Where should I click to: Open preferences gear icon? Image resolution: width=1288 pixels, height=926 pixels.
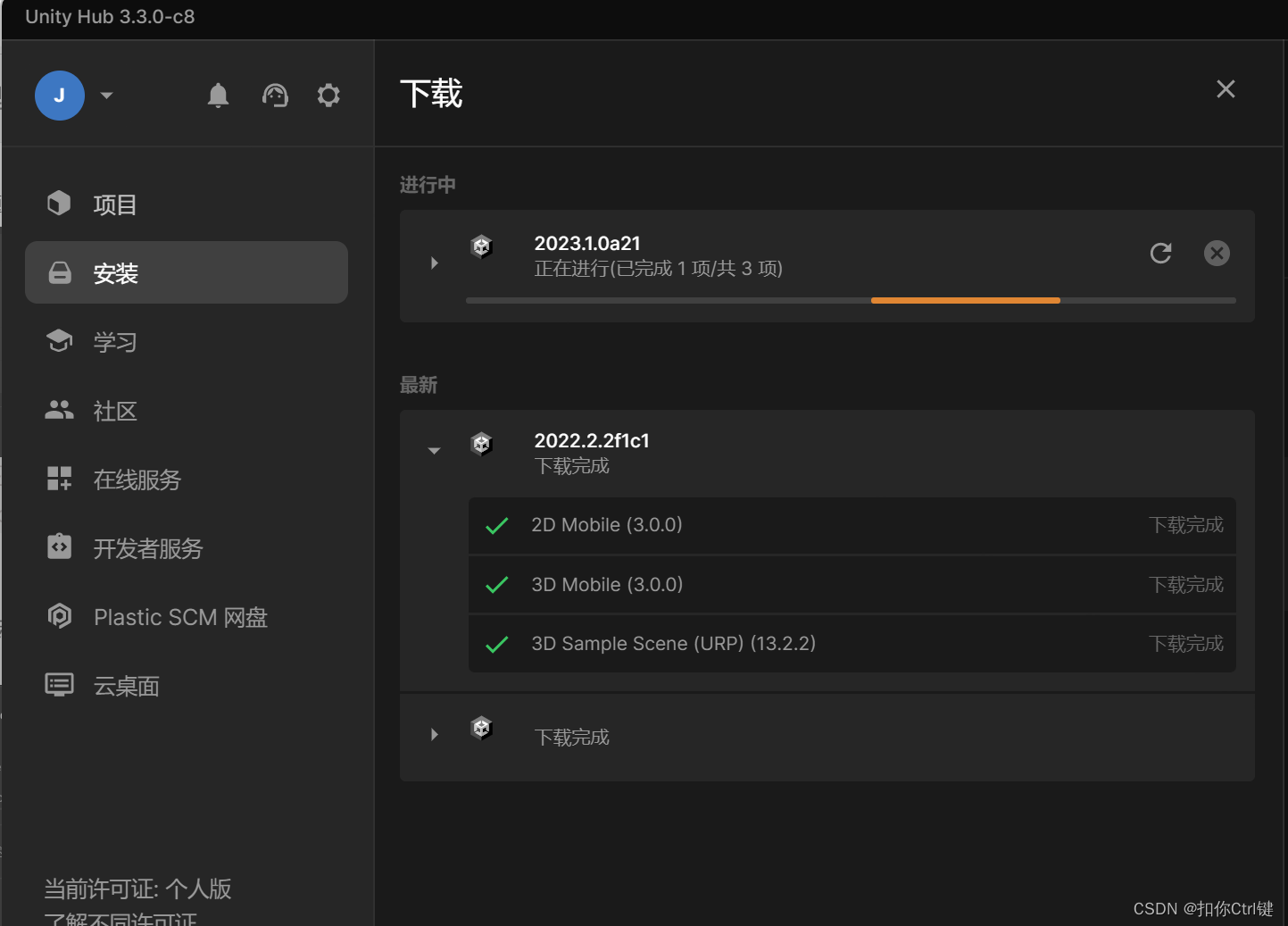click(x=328, y=96)
